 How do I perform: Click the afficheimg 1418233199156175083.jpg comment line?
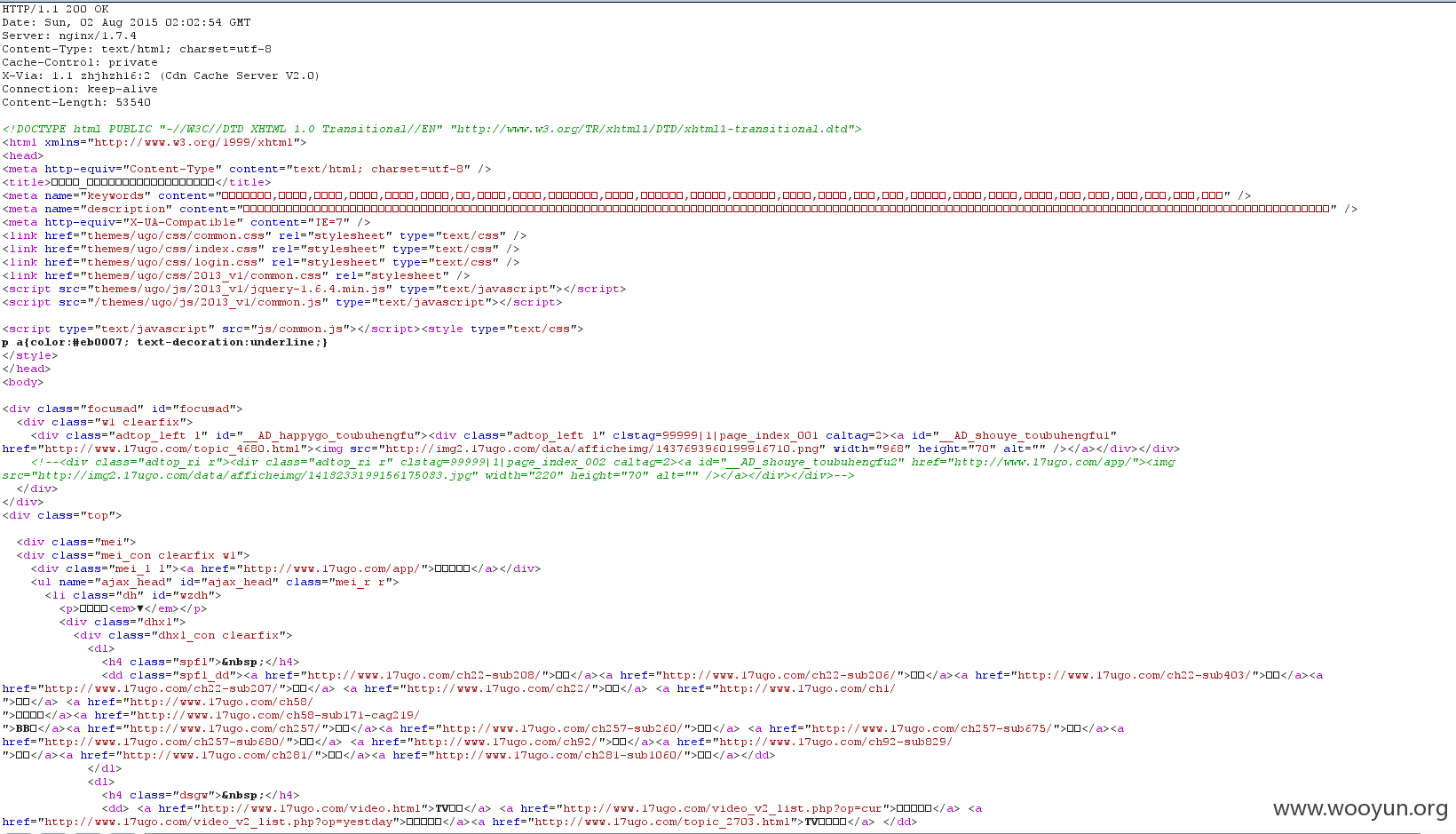point(428,475)
